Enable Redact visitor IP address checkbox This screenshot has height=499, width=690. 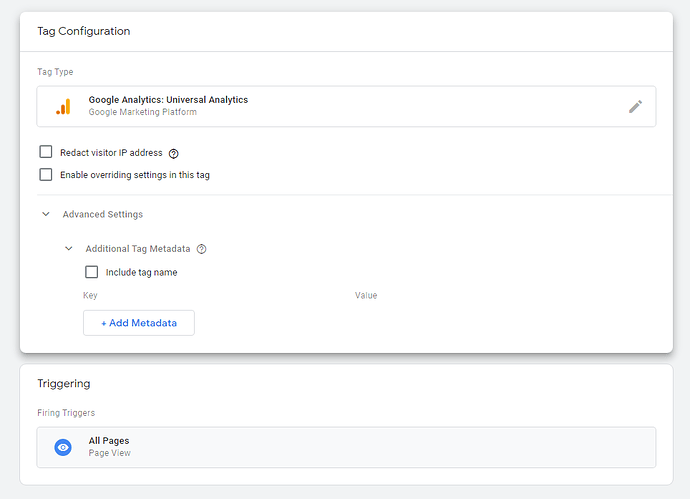pyautogui.click(x=46, y=152)
